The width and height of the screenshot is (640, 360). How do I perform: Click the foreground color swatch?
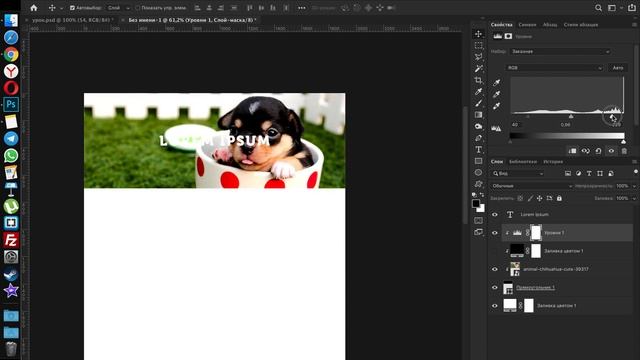(x=476, y=203)
